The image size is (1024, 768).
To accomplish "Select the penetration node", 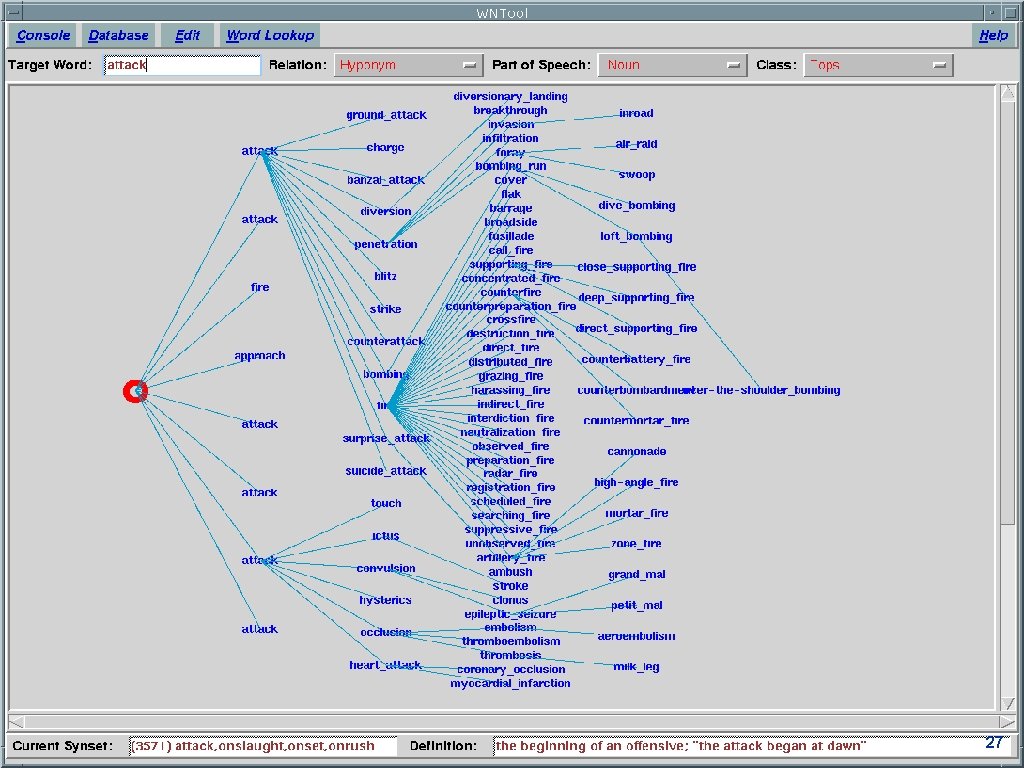I will coord(386,244).
